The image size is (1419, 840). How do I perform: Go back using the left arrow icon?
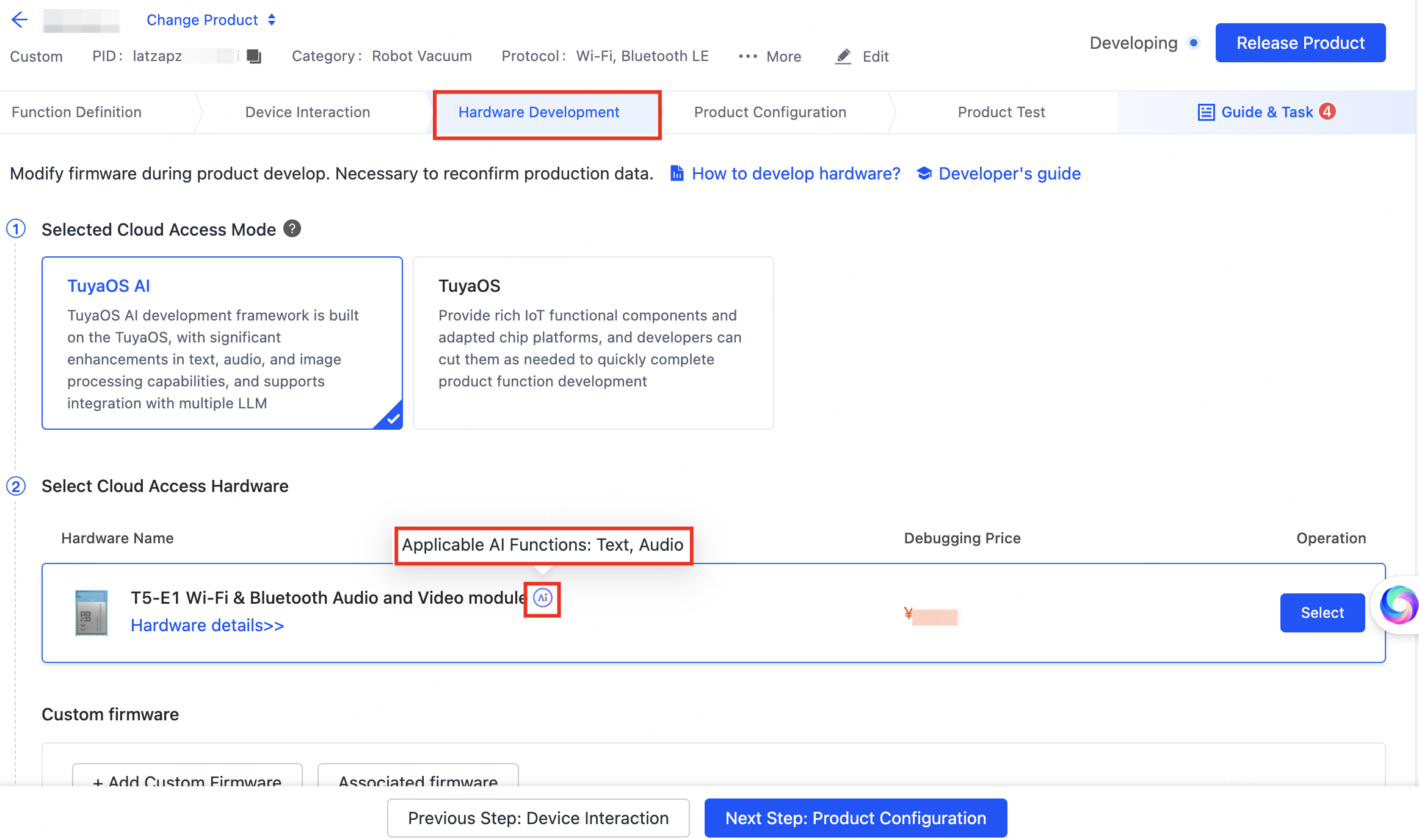20,20
